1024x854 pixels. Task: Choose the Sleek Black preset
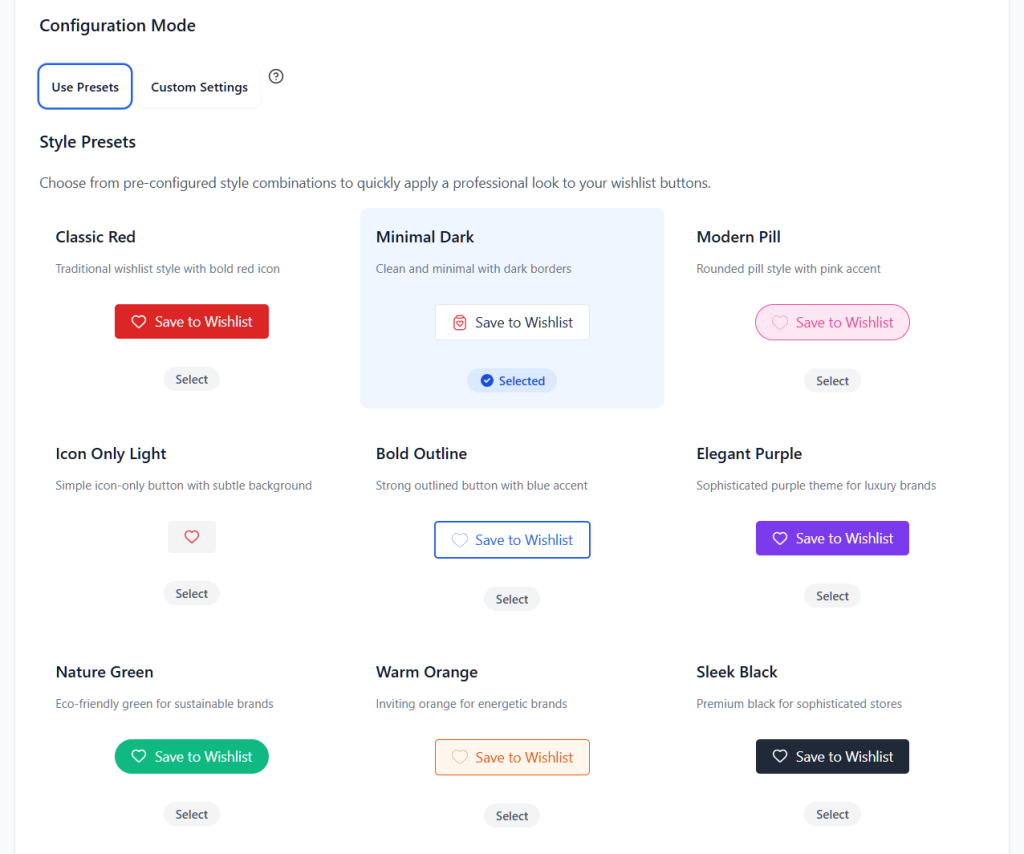click(x=832, y=815)
